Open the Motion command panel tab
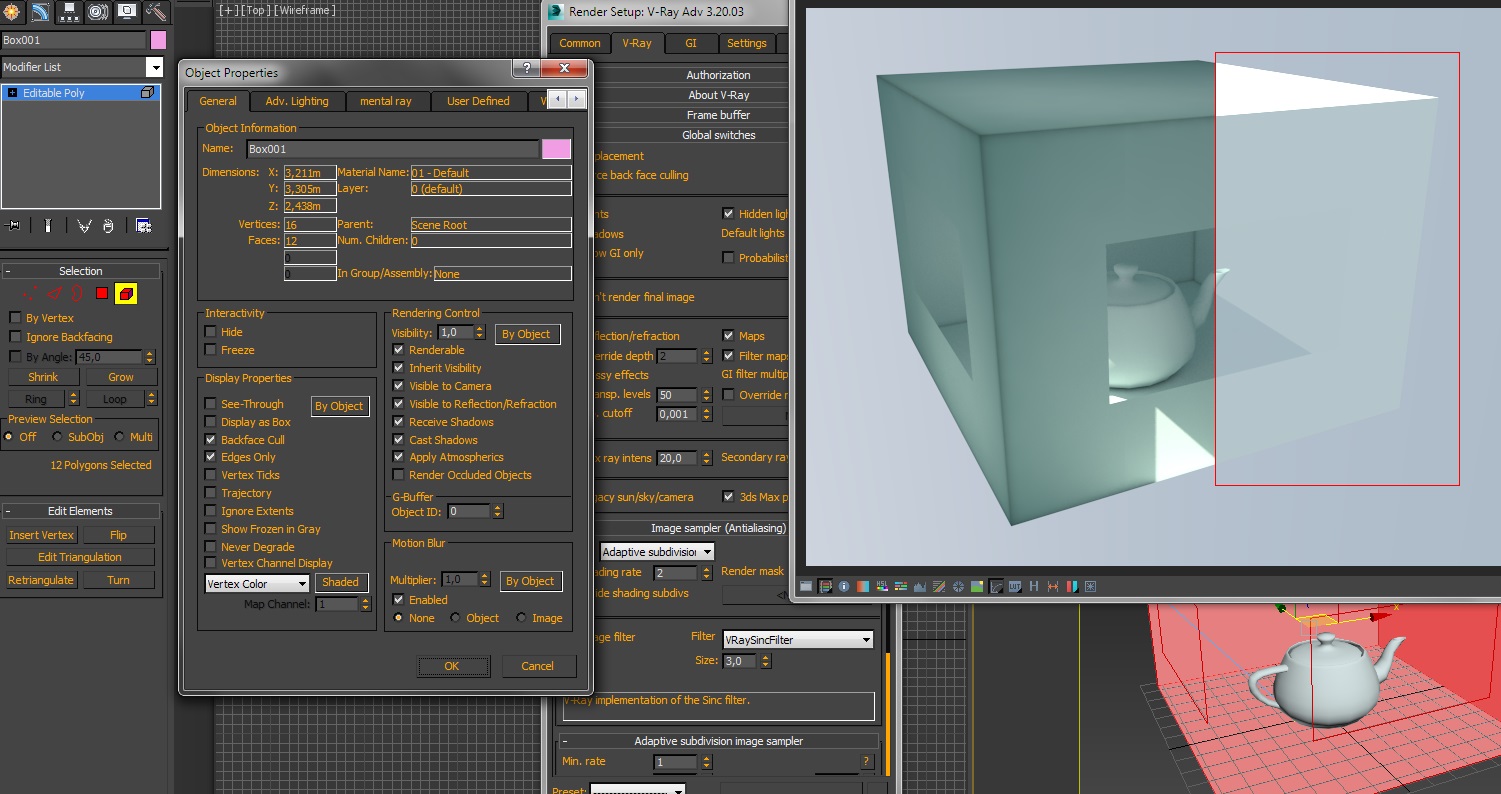The height and width of the screenshot is (794, 1501). point(98,12)
